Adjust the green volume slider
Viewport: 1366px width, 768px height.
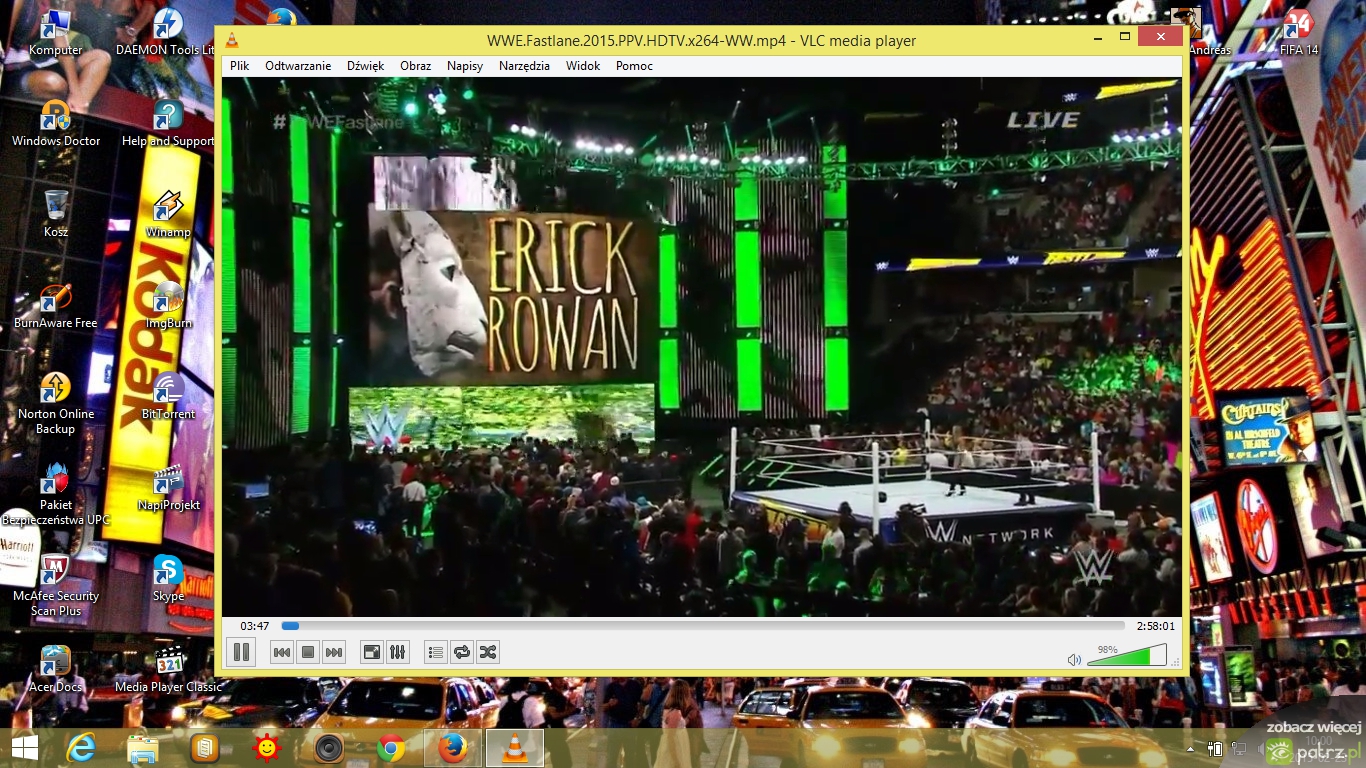tap(1126, 657)
